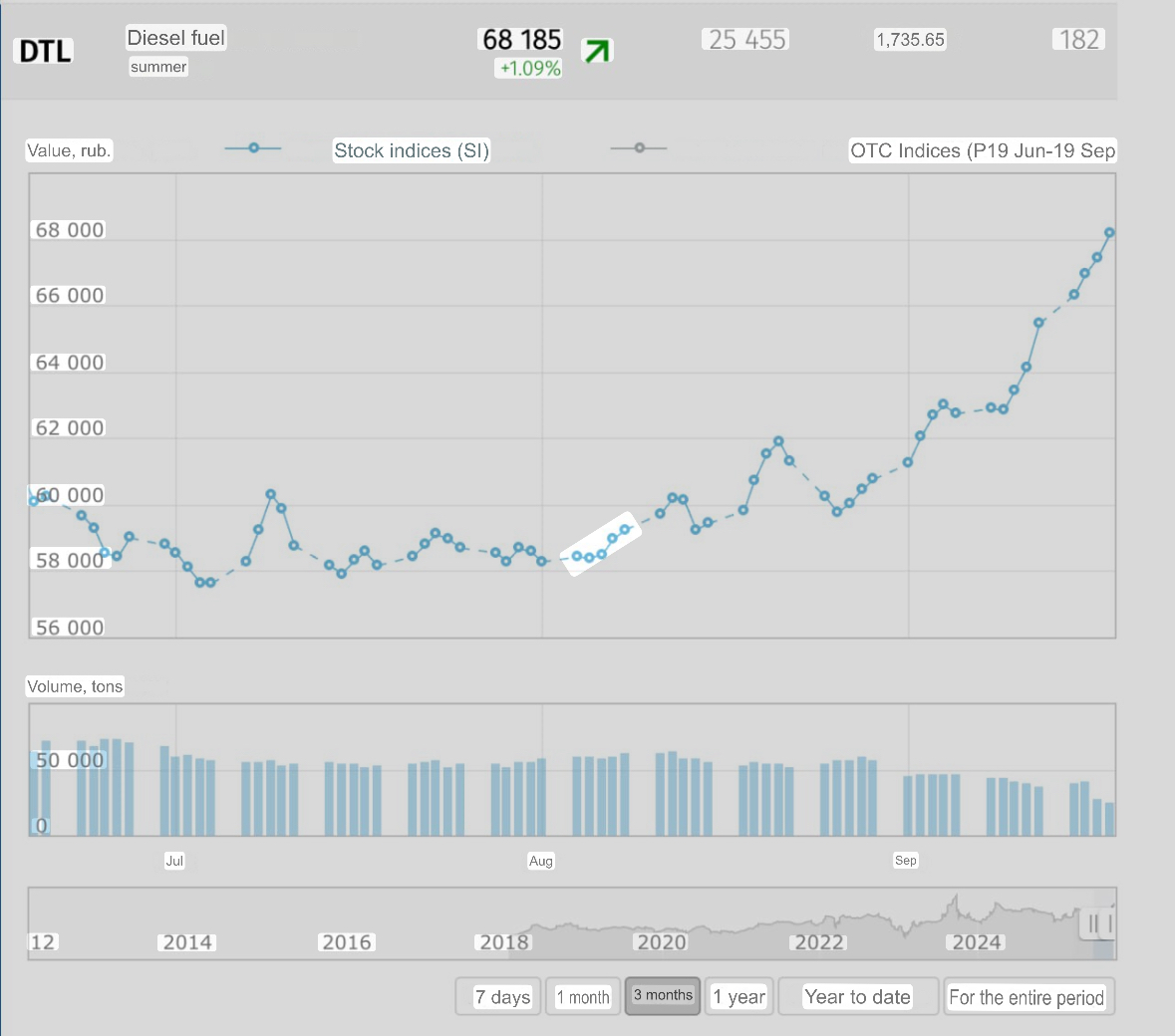Image resolution: width=1175 pixels, height=1036 pixels.
Task: Click the Aug label on the x-axis
Action: tap(540, 861)
